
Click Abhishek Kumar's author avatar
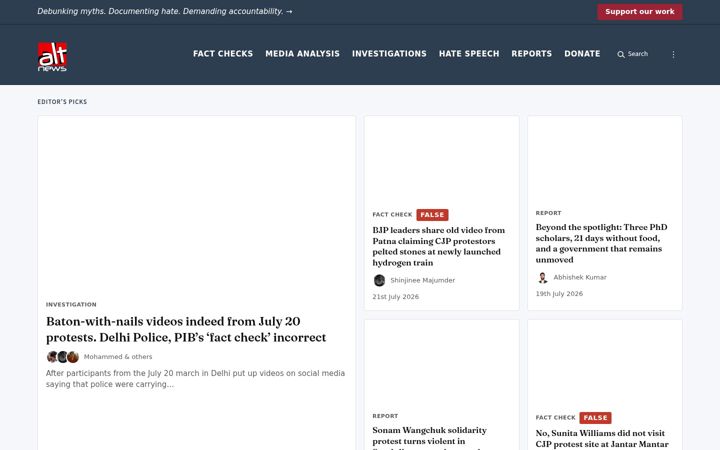pos(542,277)
